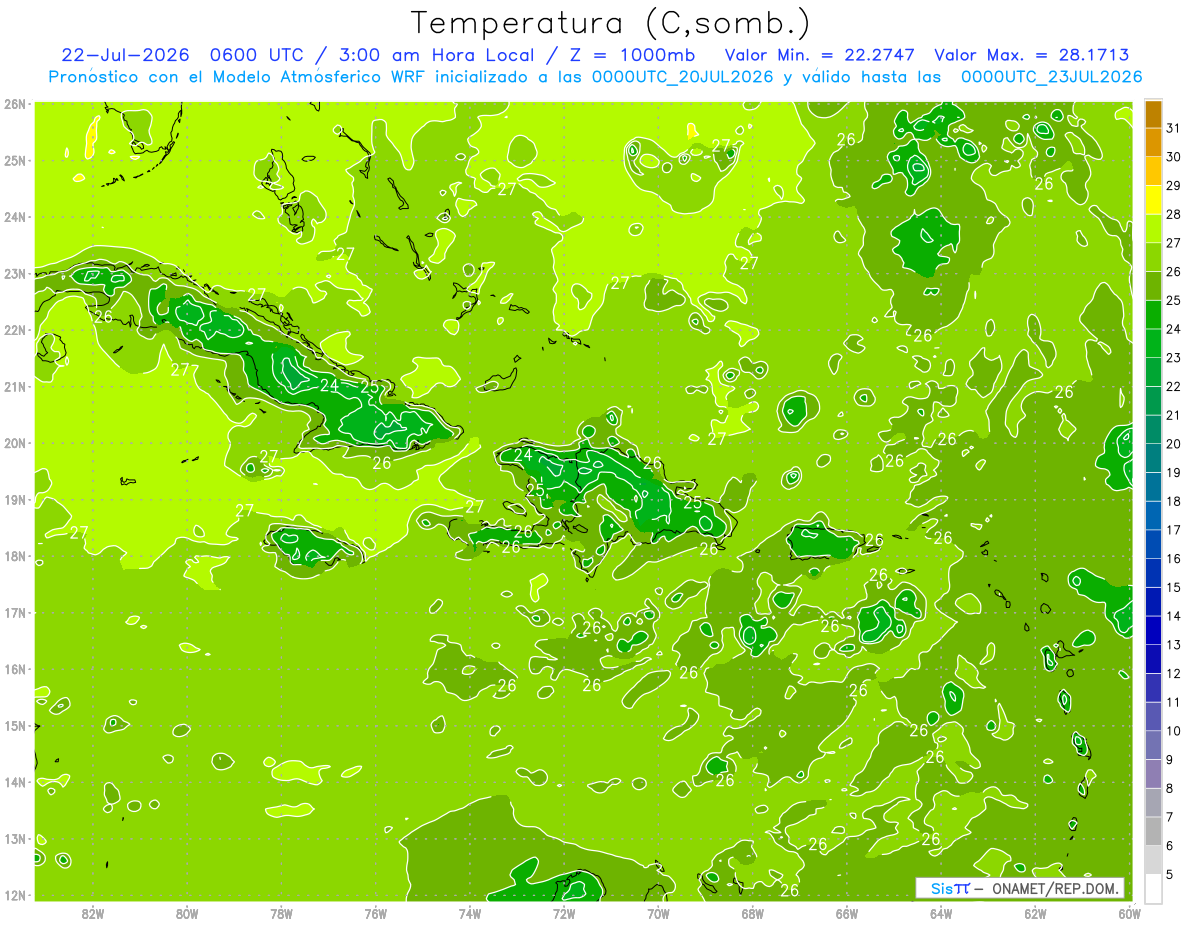Click the 62W longitude axis label

pyautogui.click(x=1035, y=913)
